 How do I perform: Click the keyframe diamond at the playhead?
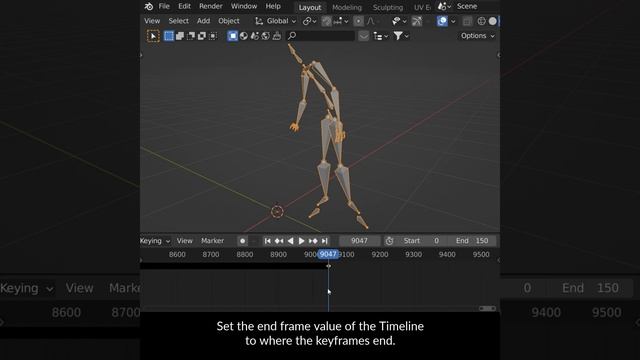click(329, 266)
